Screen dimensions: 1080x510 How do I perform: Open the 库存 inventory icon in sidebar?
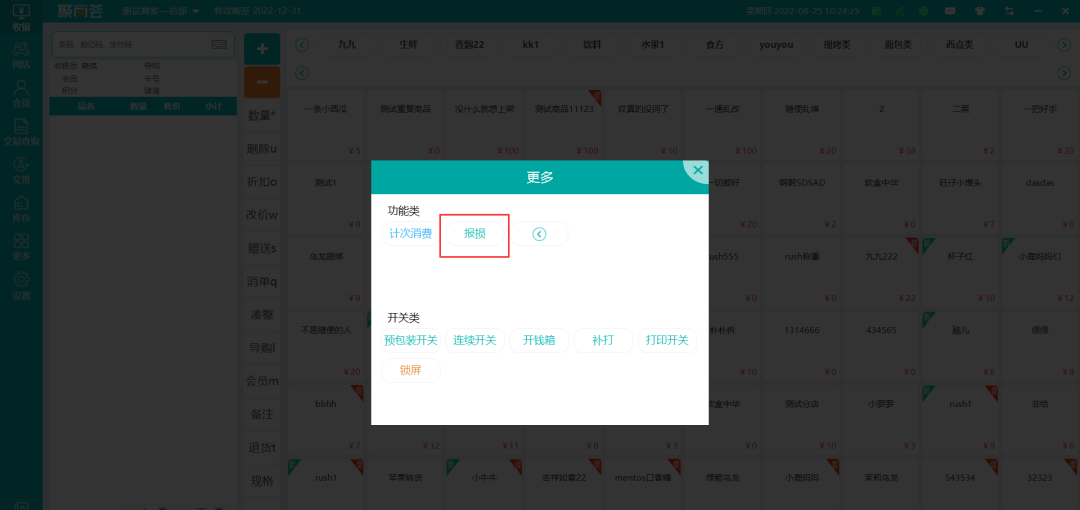click(x=21, y=208)
